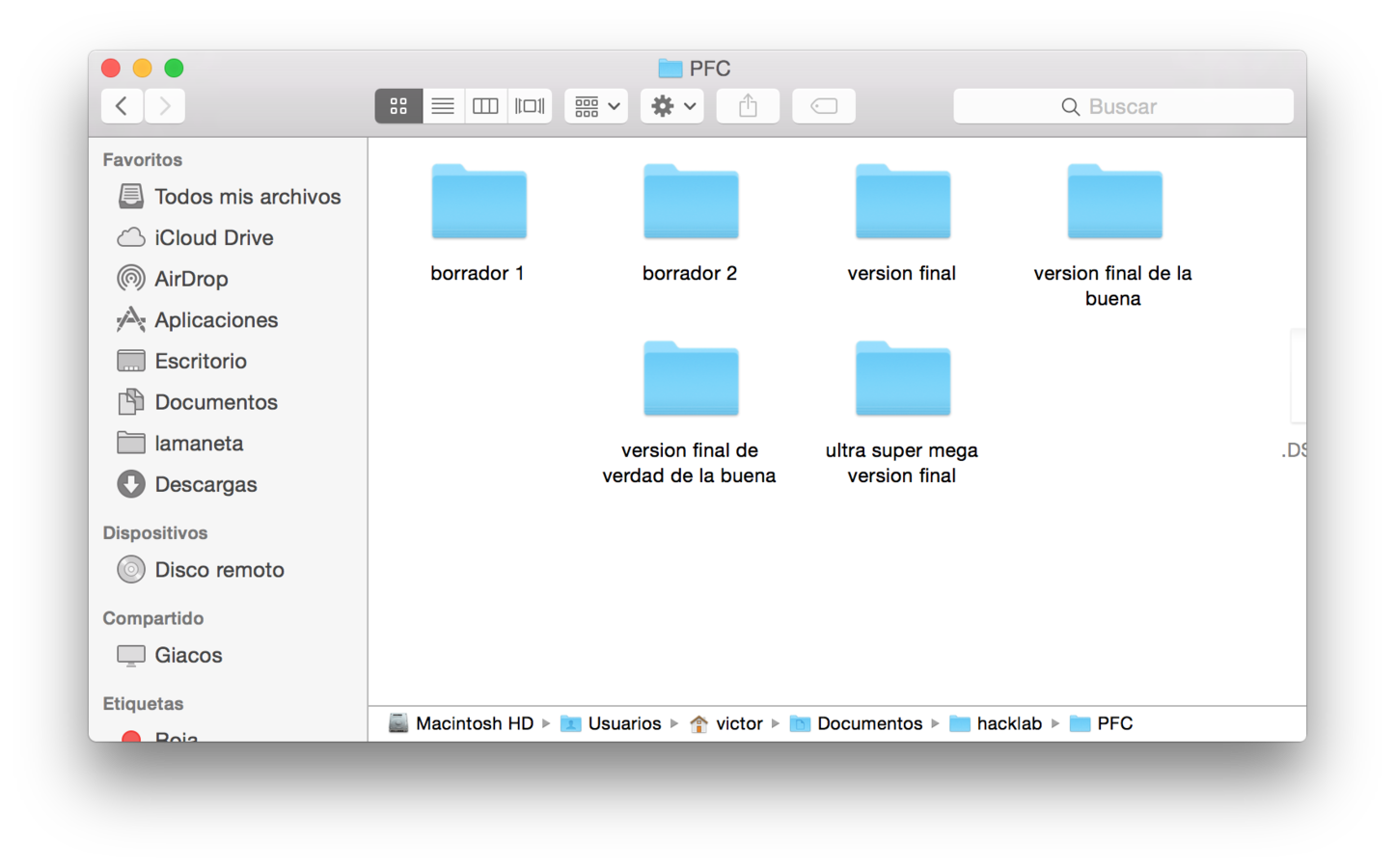This screenshot has width=1395, height=868.
Task: Select the borrador 1 folder icon
Action: pyautogui.click(x=479, y=202)
